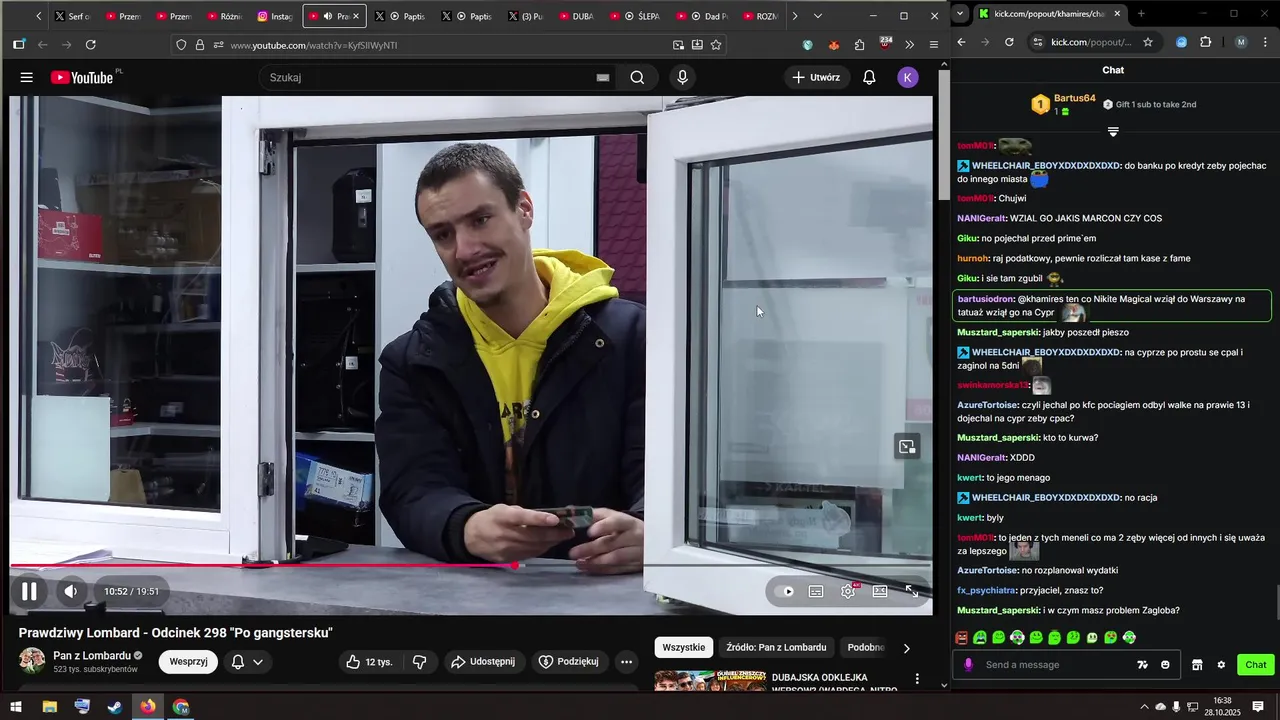Open options menu for Dubajska Odklejka video
The image size is (1280, 720).
917,679
